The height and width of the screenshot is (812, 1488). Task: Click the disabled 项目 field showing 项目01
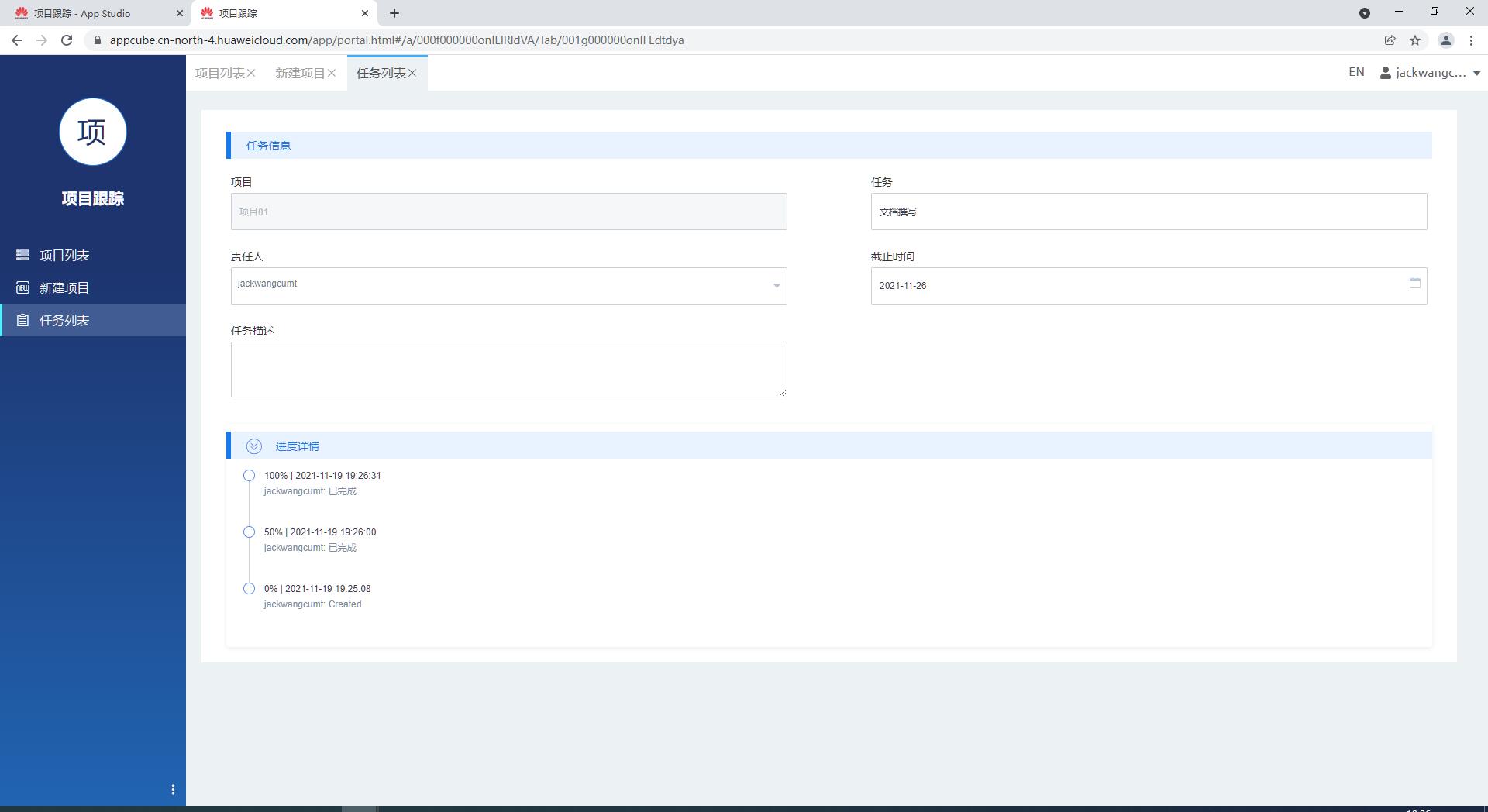pyautogui.click(x=508, y=212)
